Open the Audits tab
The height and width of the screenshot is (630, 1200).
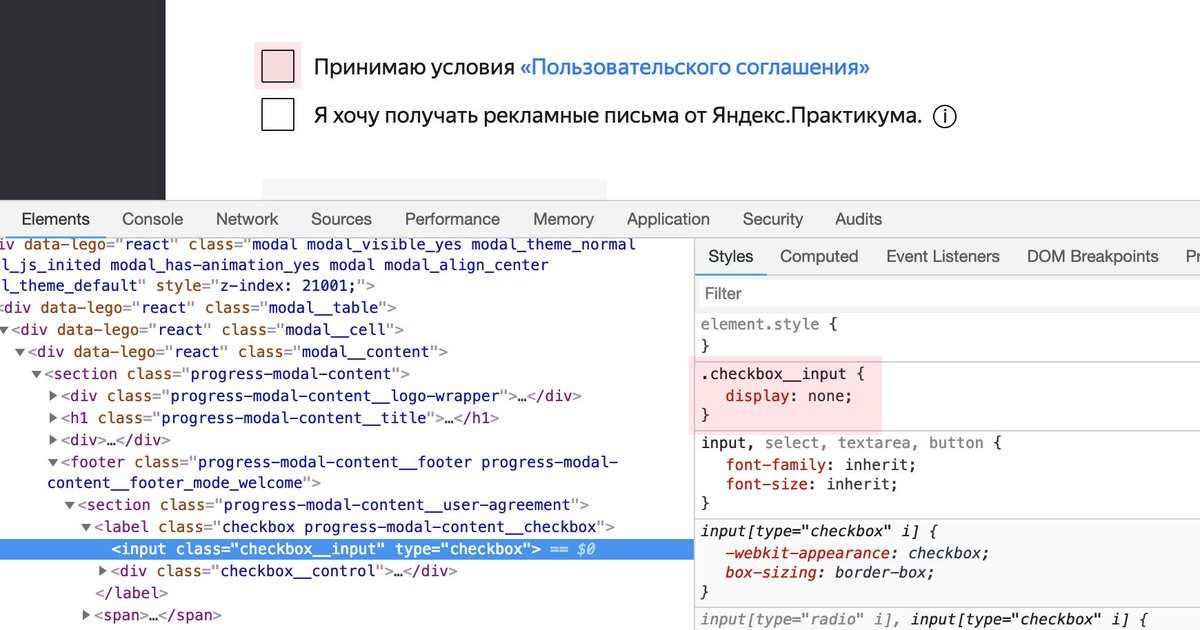click(x=858, y=219)
